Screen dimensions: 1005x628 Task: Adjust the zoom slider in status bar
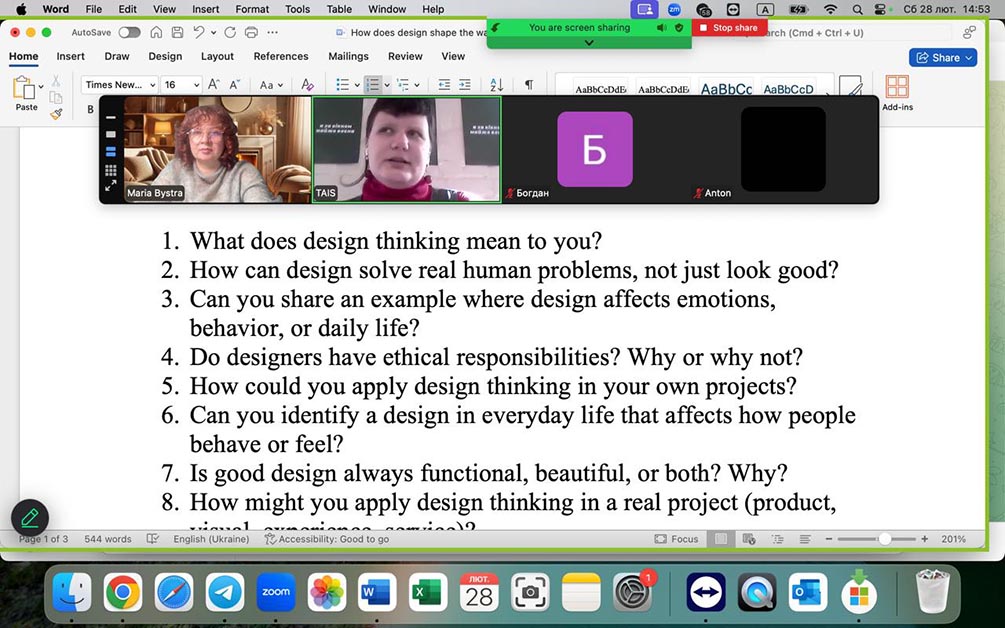884,539
